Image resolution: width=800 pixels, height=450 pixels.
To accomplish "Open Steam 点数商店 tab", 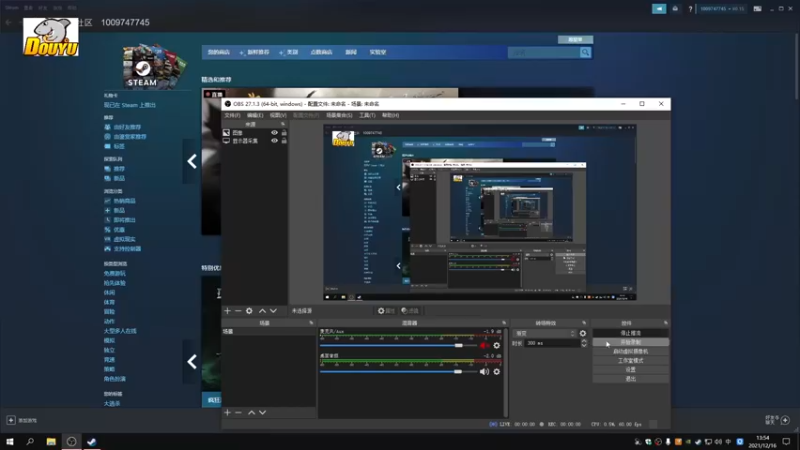I will (321, 52).
